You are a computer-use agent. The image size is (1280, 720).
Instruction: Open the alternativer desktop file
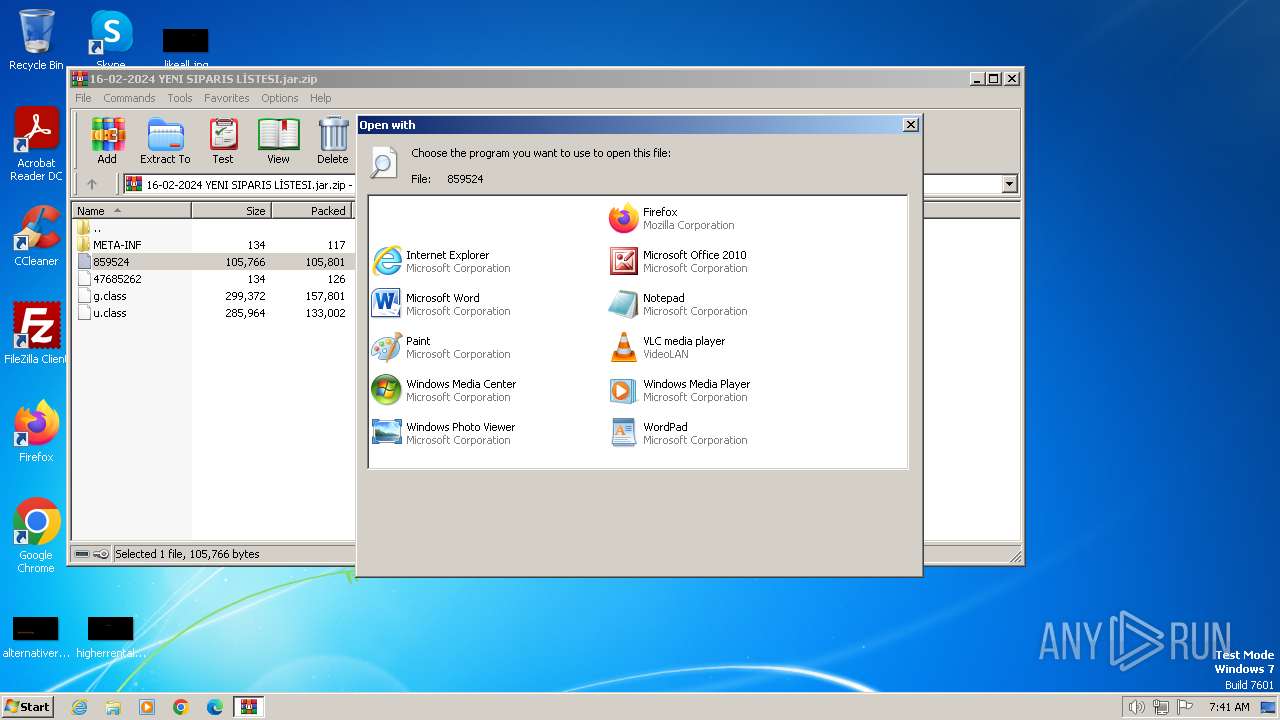click(35, 638)
